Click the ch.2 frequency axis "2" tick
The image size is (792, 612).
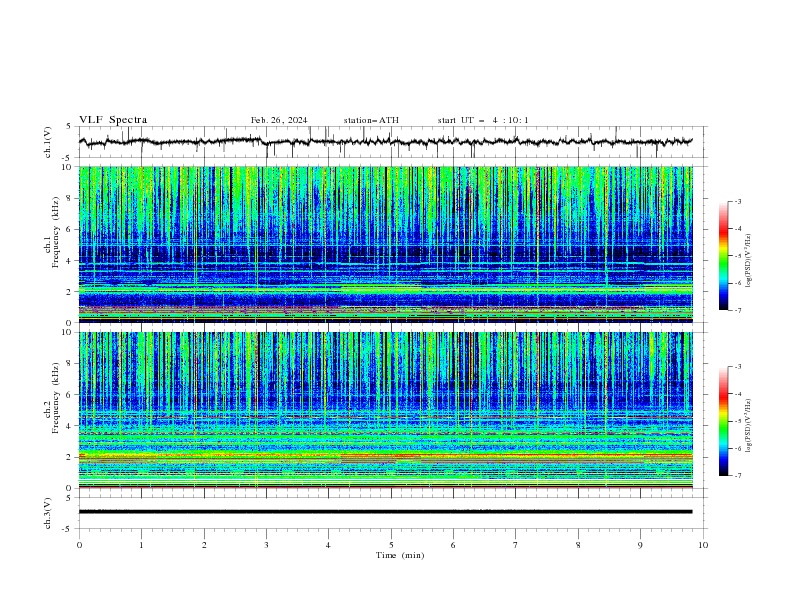(70, 457)
